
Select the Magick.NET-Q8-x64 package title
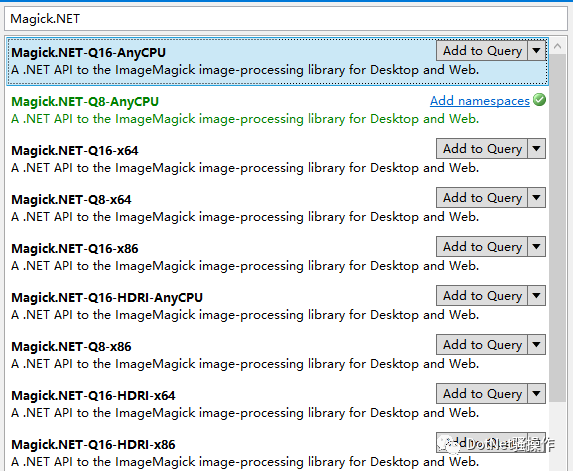[x=71, y=200]
